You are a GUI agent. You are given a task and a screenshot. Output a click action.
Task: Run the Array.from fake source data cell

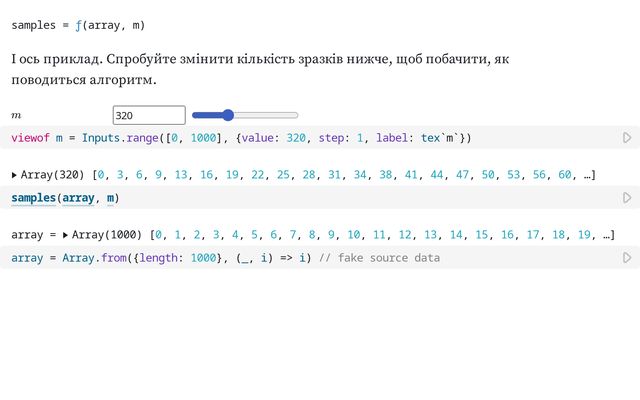(x=627, y=258)
